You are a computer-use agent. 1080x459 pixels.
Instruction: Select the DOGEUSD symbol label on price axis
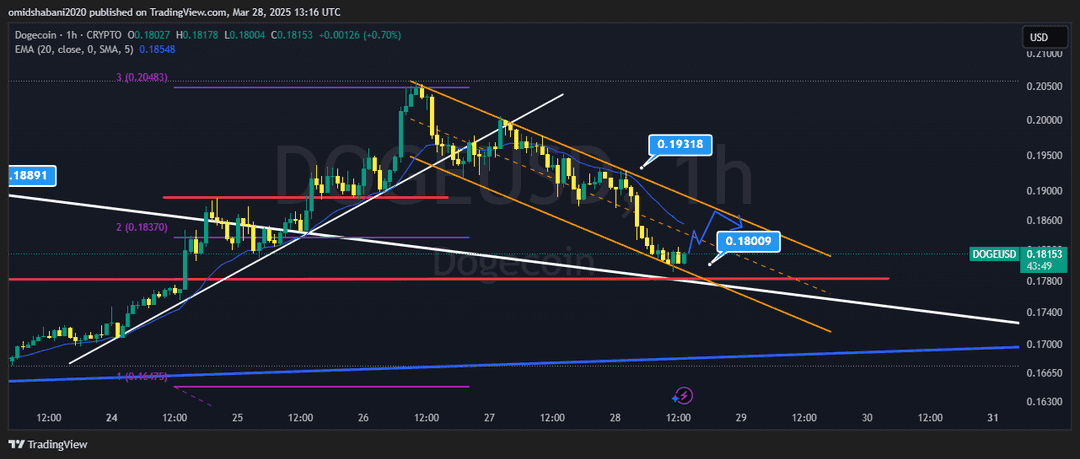pos(994,254)
